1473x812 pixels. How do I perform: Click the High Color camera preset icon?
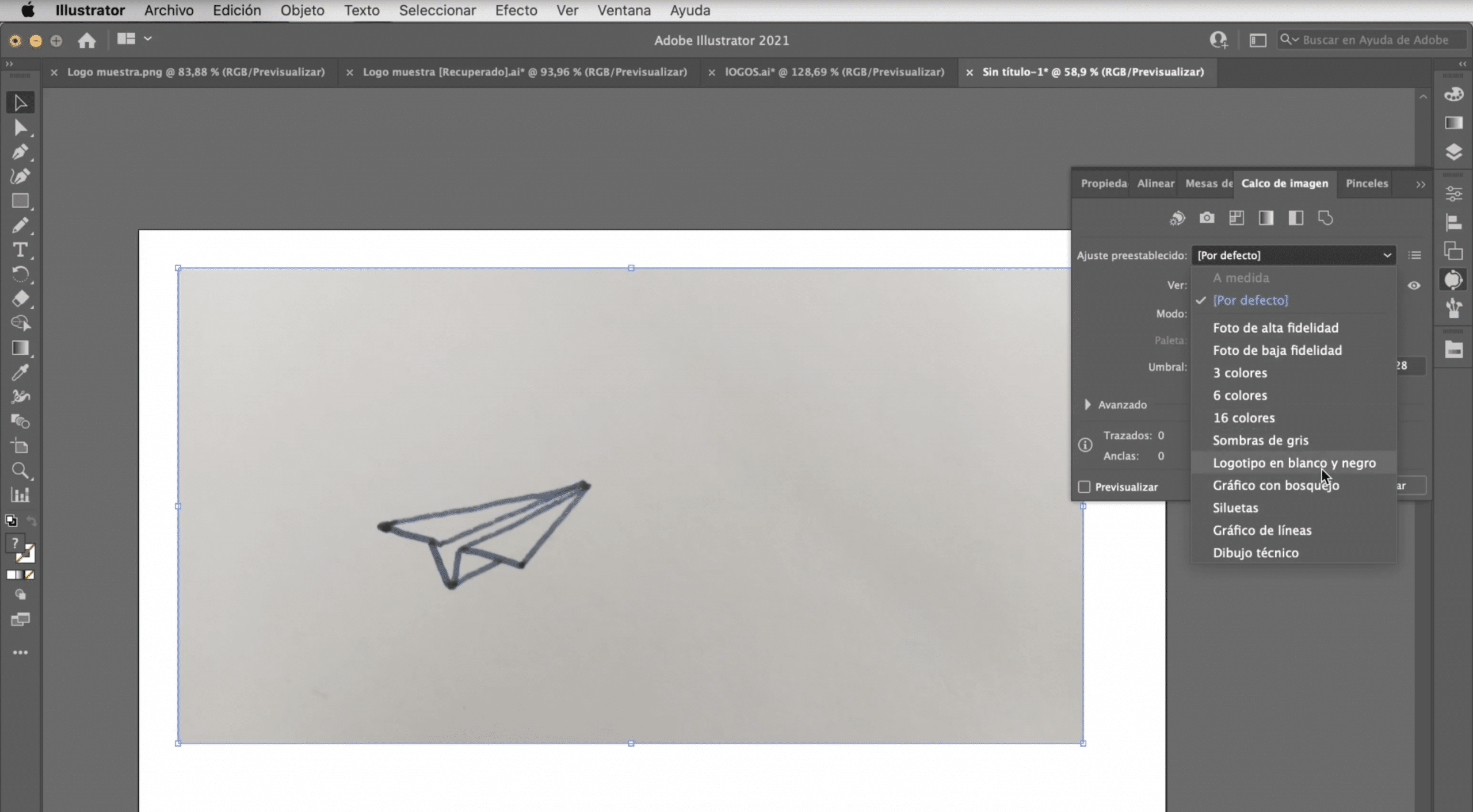1207,218
